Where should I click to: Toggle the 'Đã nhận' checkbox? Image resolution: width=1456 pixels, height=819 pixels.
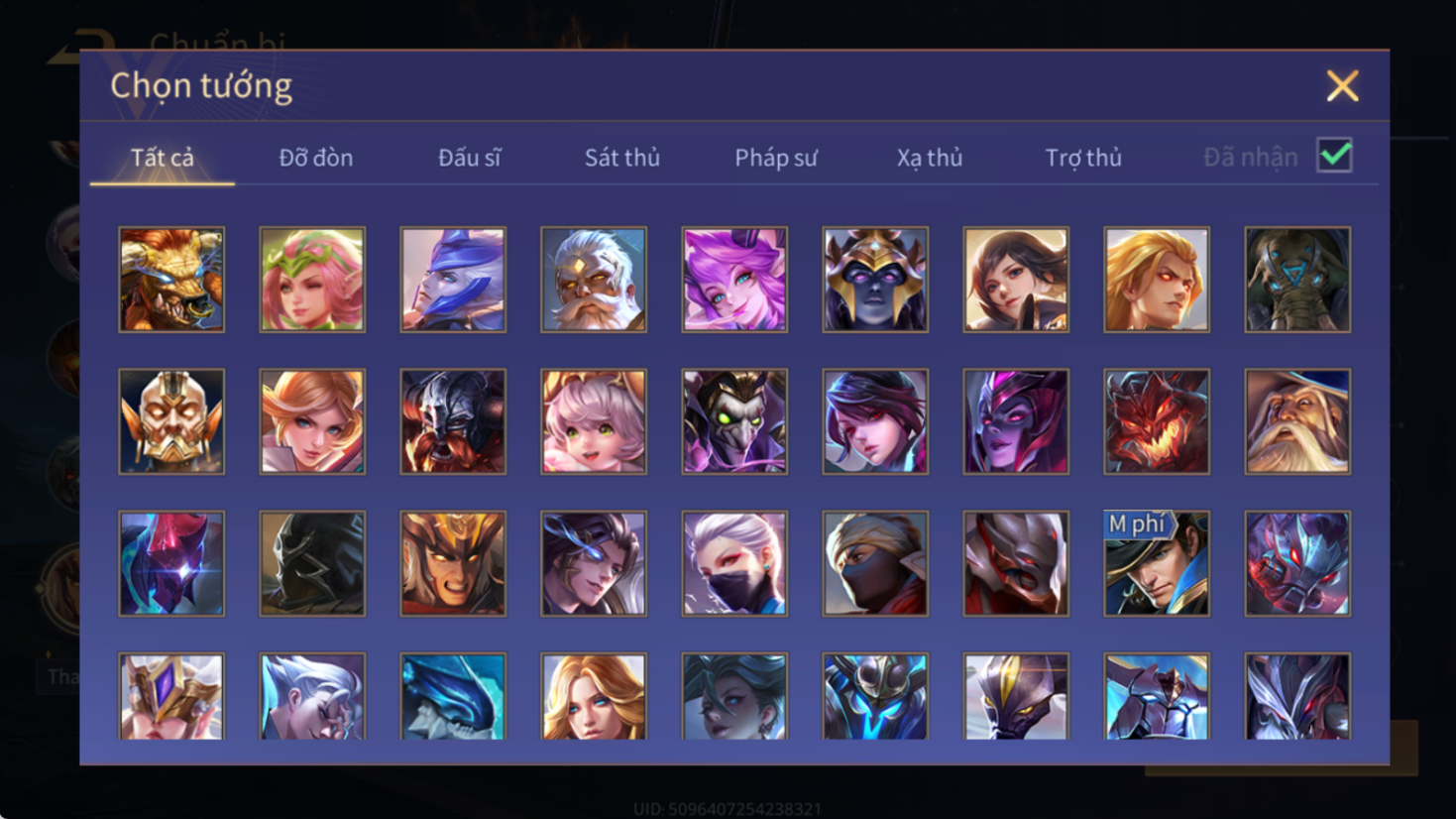tap(1334, 156)
